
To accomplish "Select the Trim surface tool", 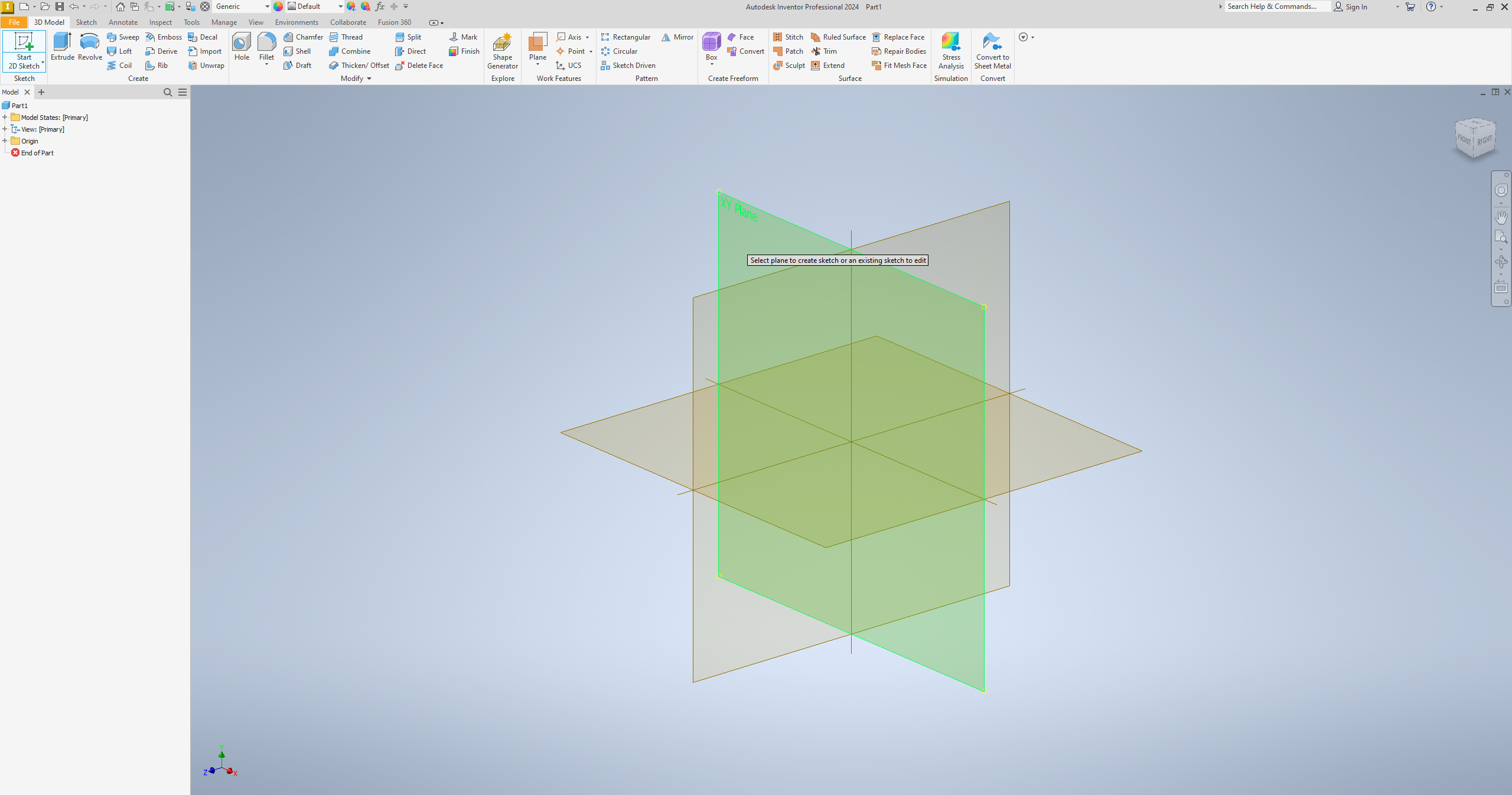I will 824,51.
